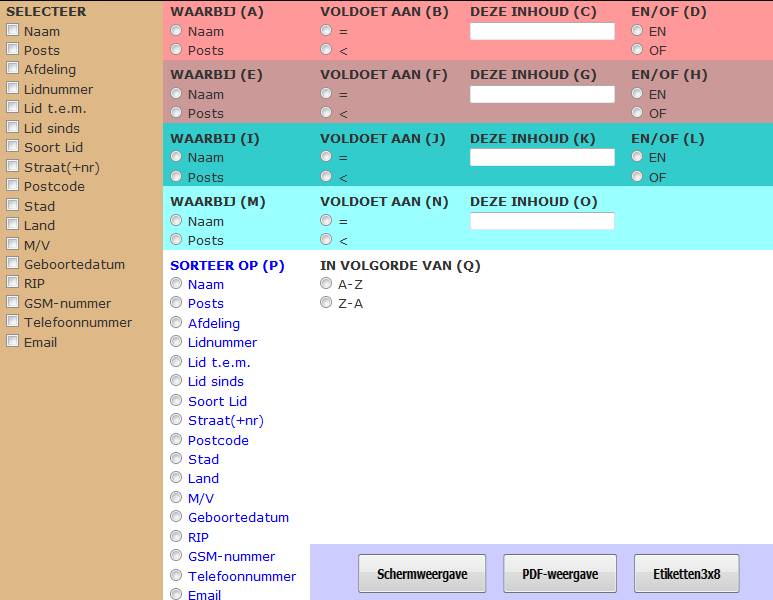This screenshot has height=600, width=773.
Task: Focus the DEZE INHOUD (G) text field
Action: (542, 94)
